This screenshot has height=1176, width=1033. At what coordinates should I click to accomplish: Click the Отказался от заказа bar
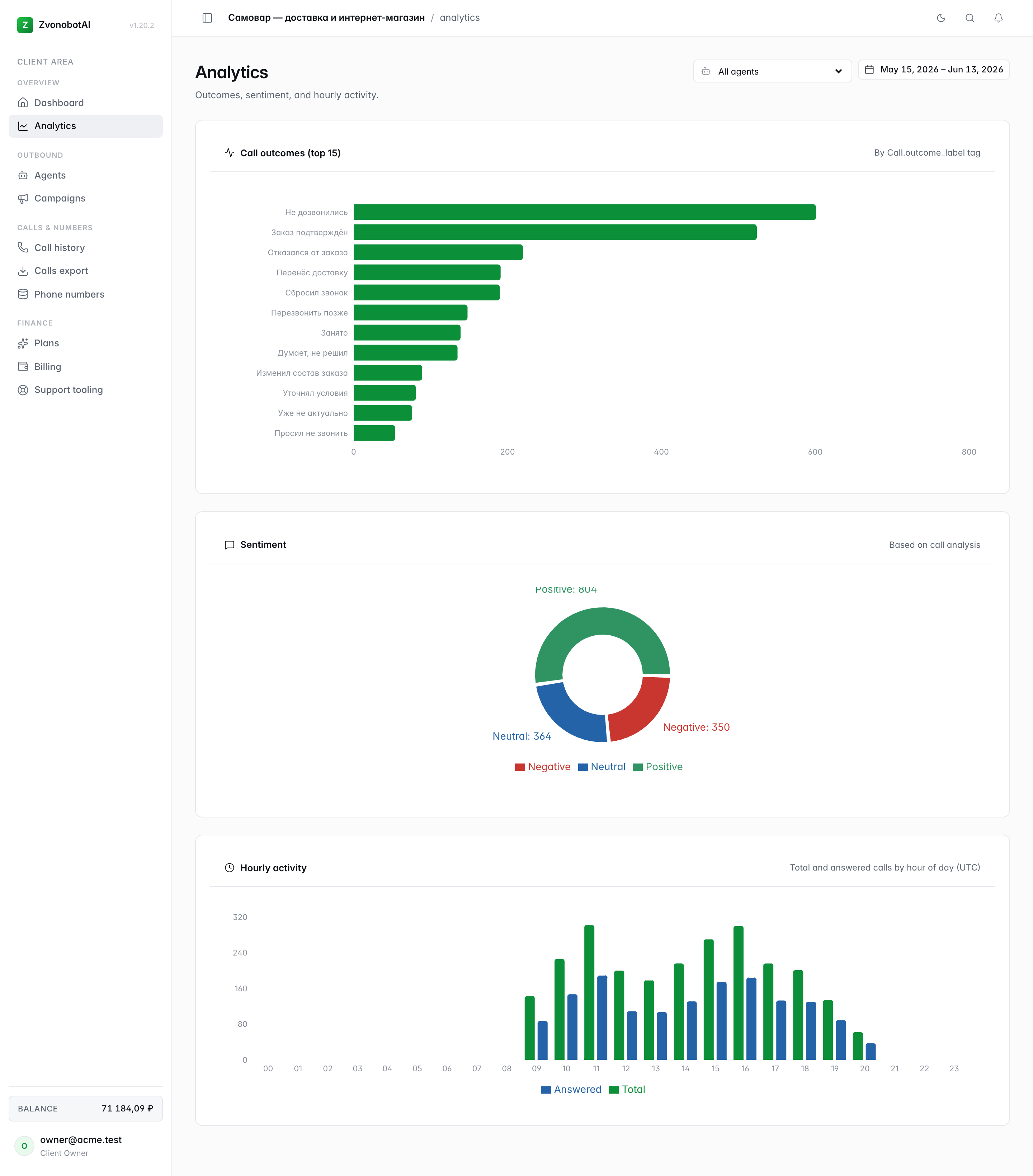click(x=438, y=252)
